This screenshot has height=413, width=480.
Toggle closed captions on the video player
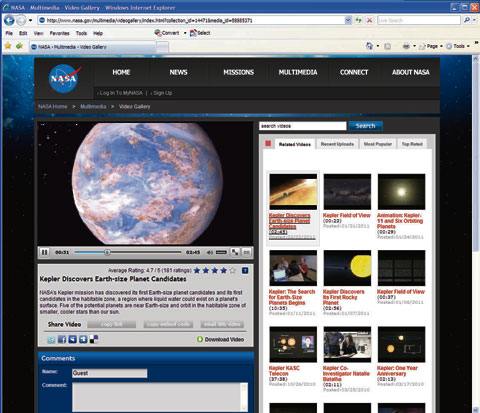point(246,252)
